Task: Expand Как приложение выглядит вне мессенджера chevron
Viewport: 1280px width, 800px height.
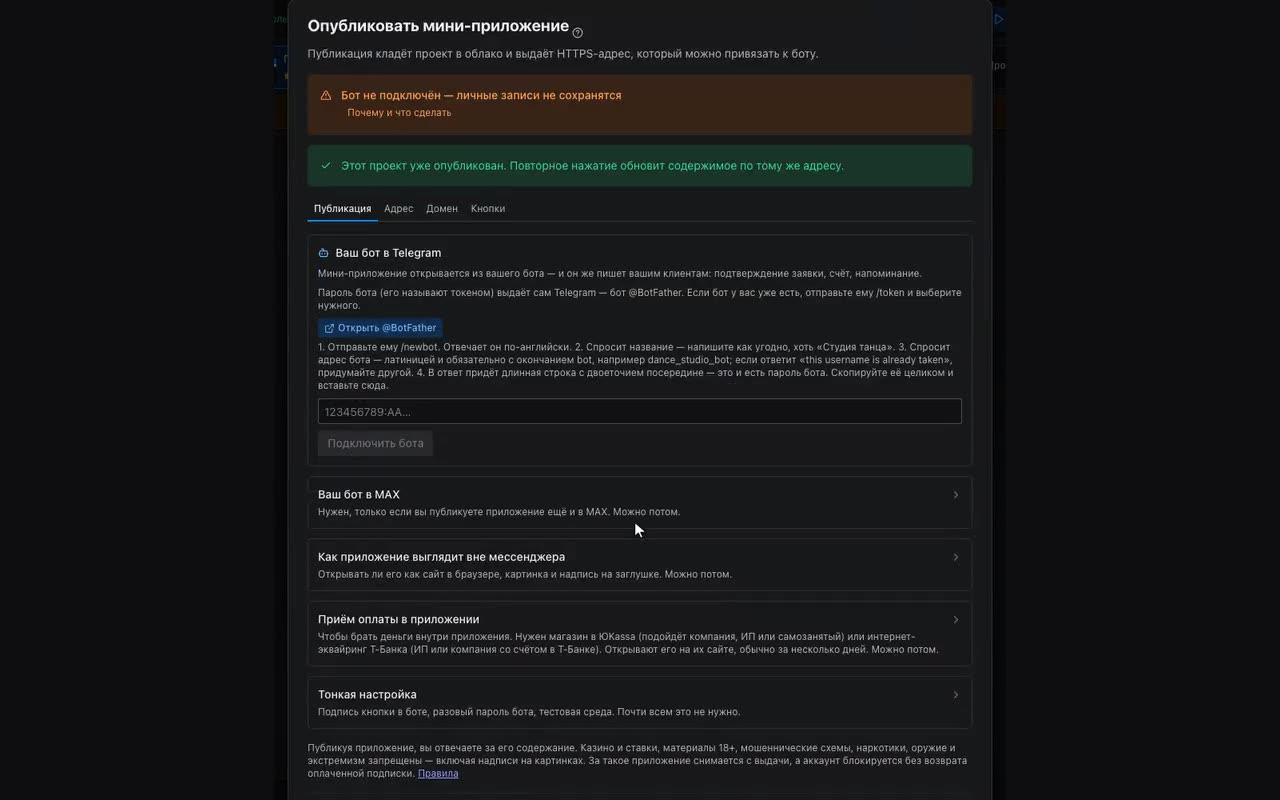Action: [x=956, y=557]
